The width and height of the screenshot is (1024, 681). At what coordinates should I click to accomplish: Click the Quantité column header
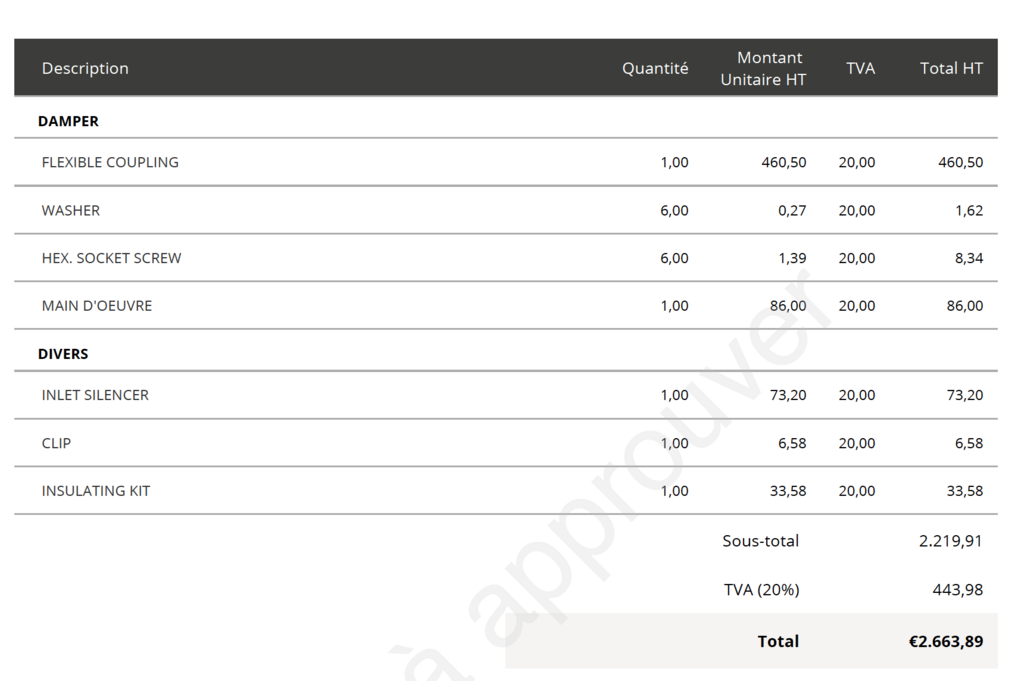coord(655,68)
